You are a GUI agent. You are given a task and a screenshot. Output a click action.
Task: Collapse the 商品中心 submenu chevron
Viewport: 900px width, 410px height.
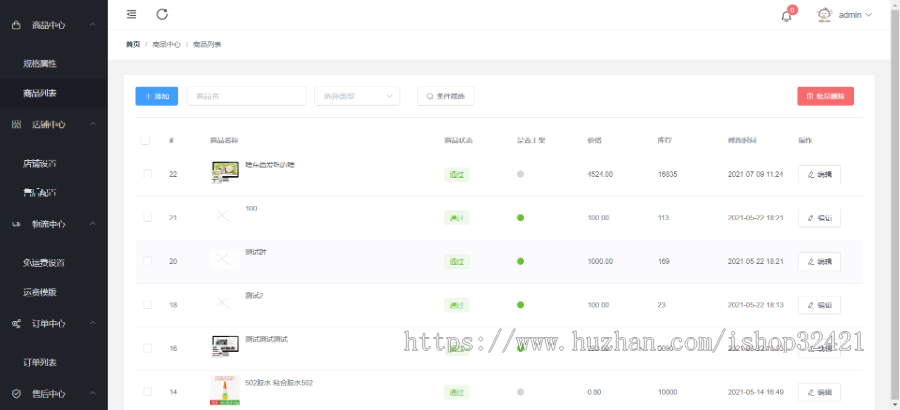[x=92, y=25]
